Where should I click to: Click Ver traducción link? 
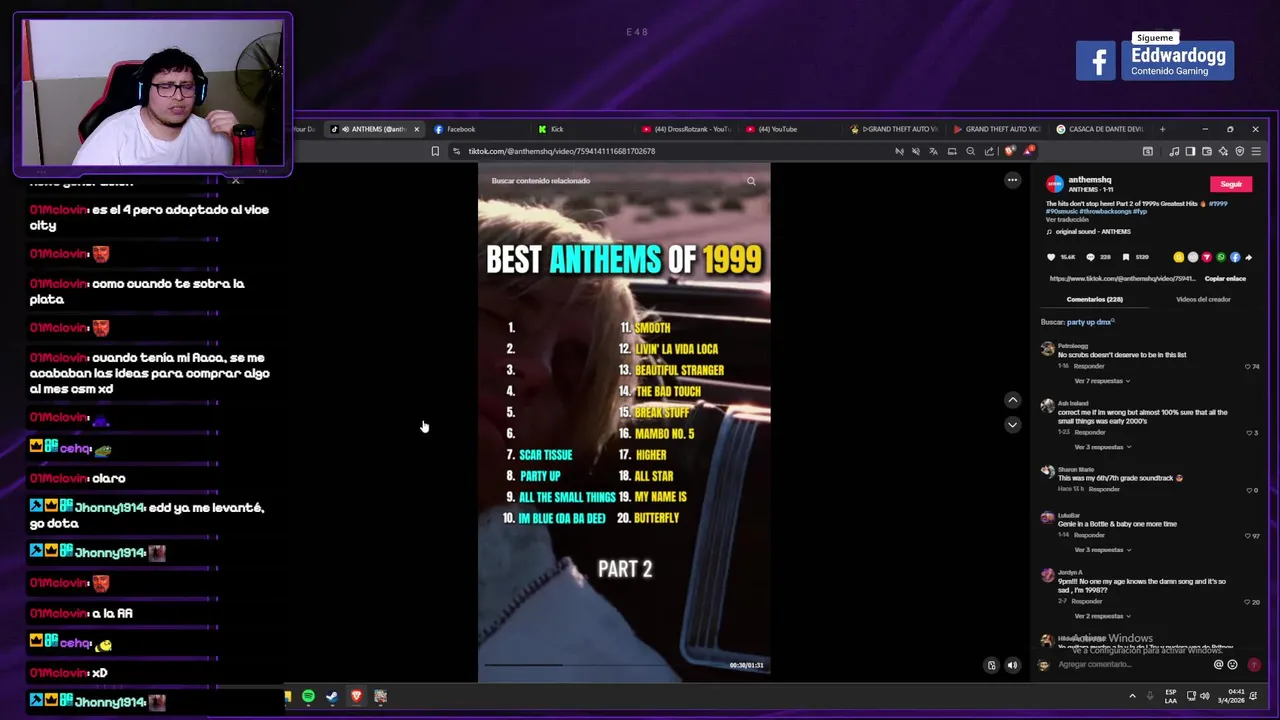click(1067, 220)
